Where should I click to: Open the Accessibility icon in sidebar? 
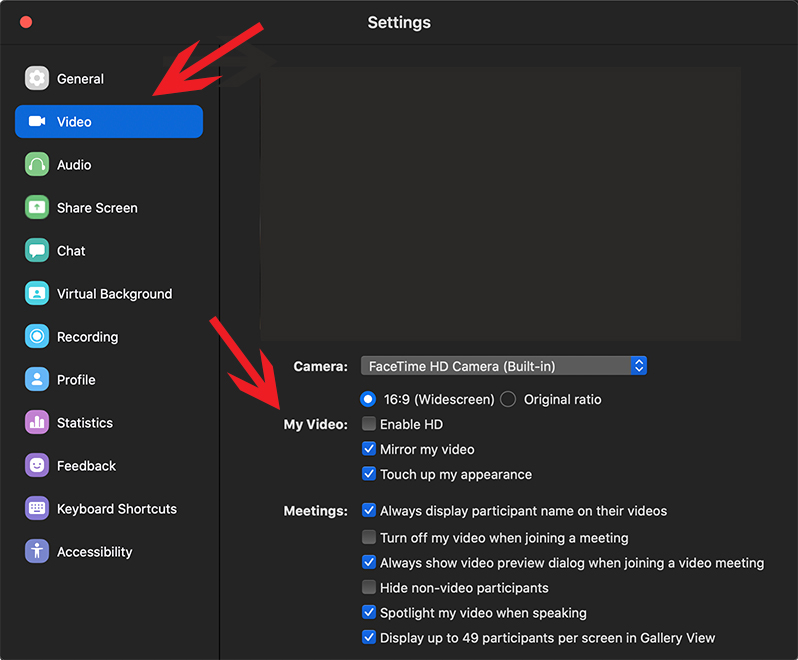pos(37,552)
